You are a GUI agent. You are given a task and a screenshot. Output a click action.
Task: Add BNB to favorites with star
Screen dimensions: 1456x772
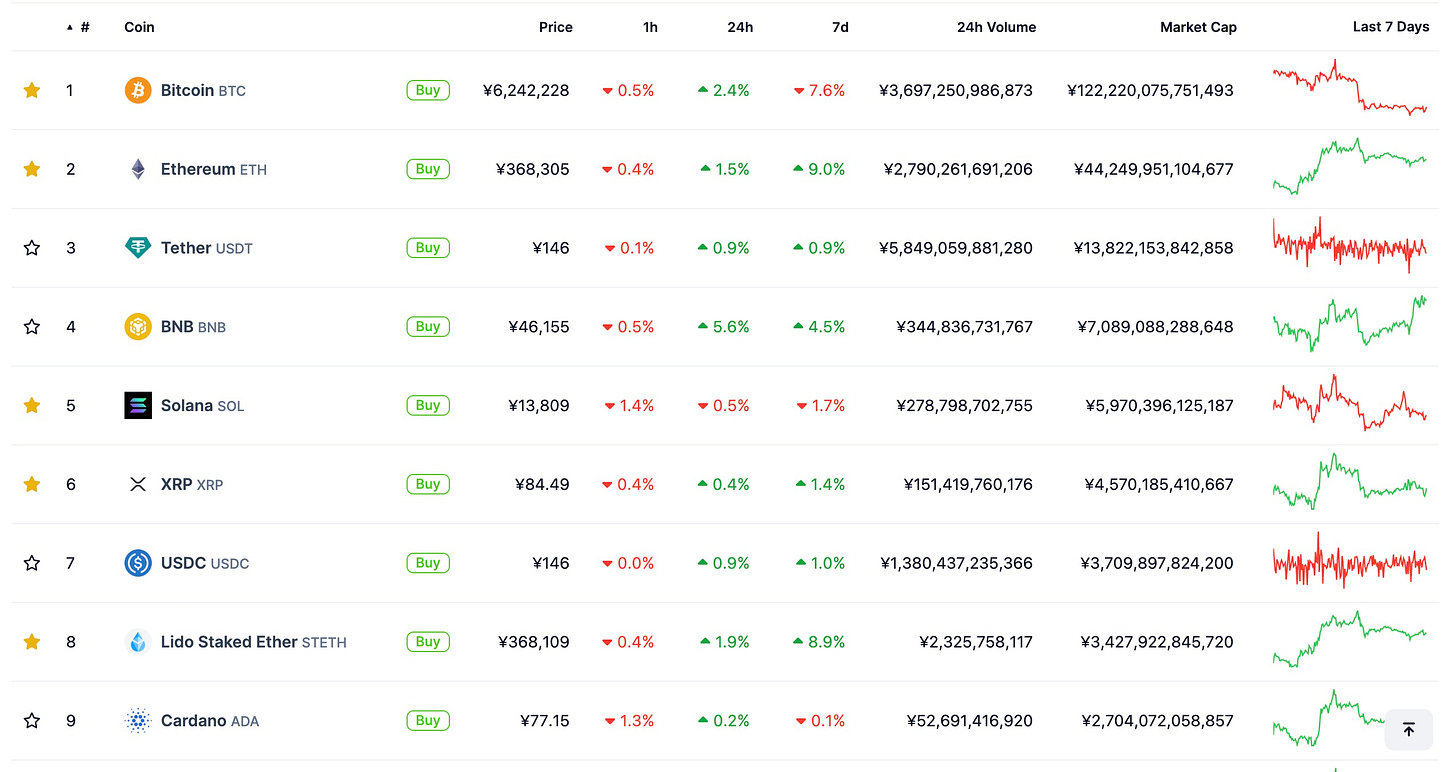coord(32,327)
